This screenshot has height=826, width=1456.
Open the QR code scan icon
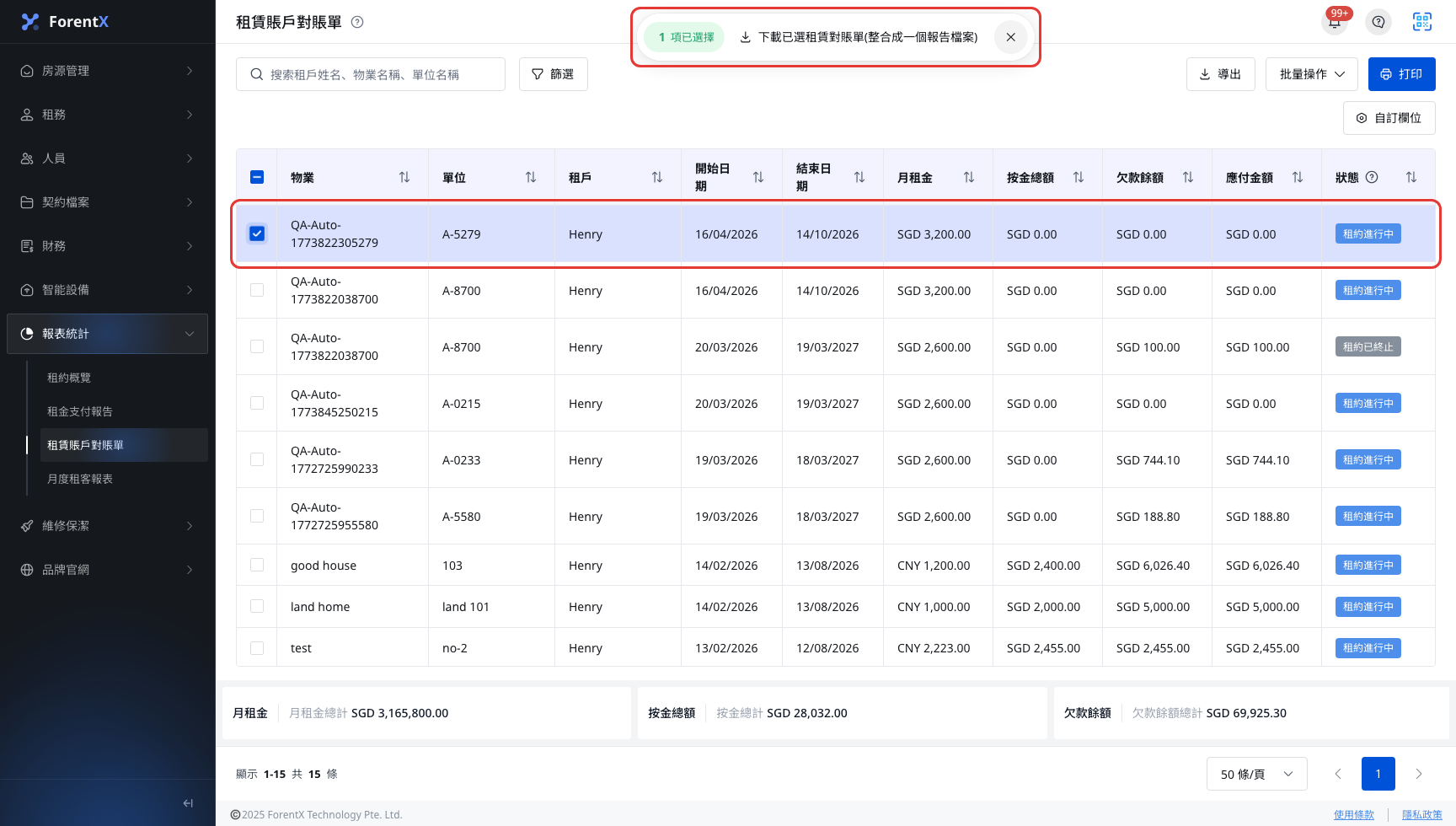[x=1422, y=22]
